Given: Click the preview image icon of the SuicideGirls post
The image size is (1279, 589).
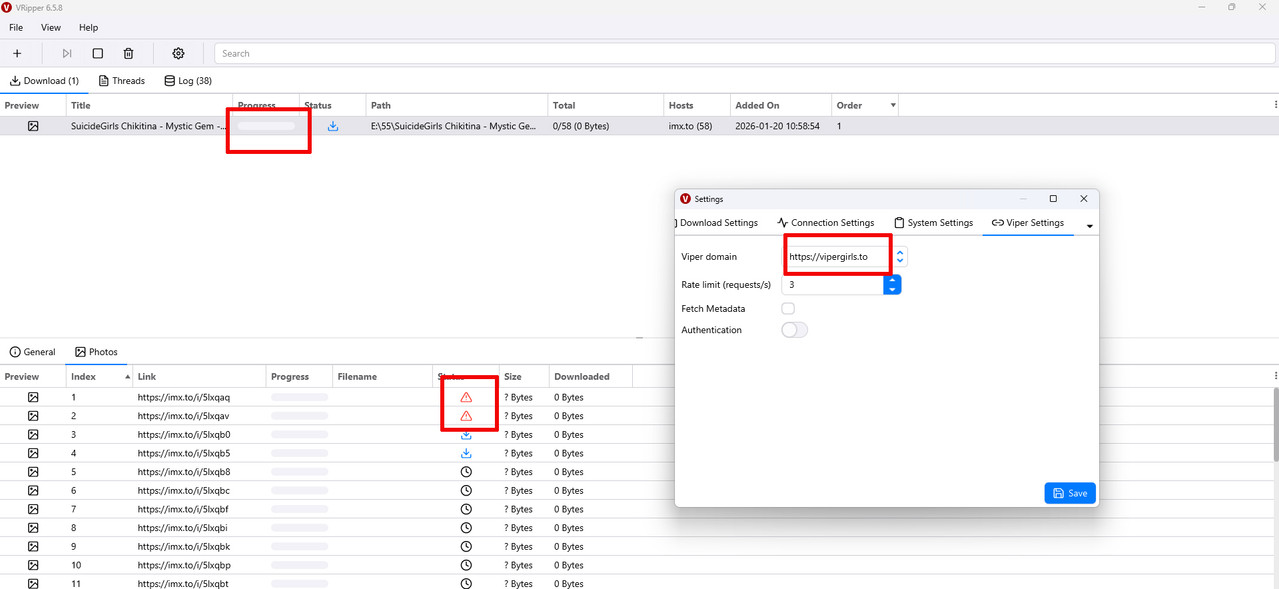Looking at the screenshot, I should [33, 126].
